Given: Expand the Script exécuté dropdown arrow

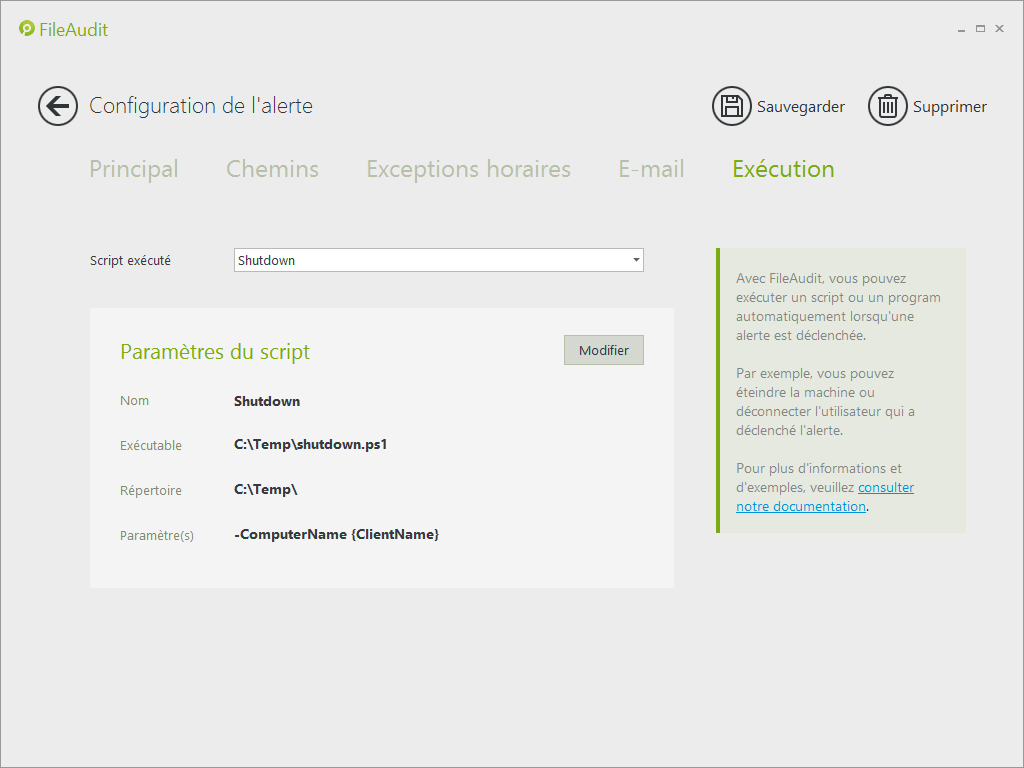Looking at the screenshot, I should tap(636, 260).
